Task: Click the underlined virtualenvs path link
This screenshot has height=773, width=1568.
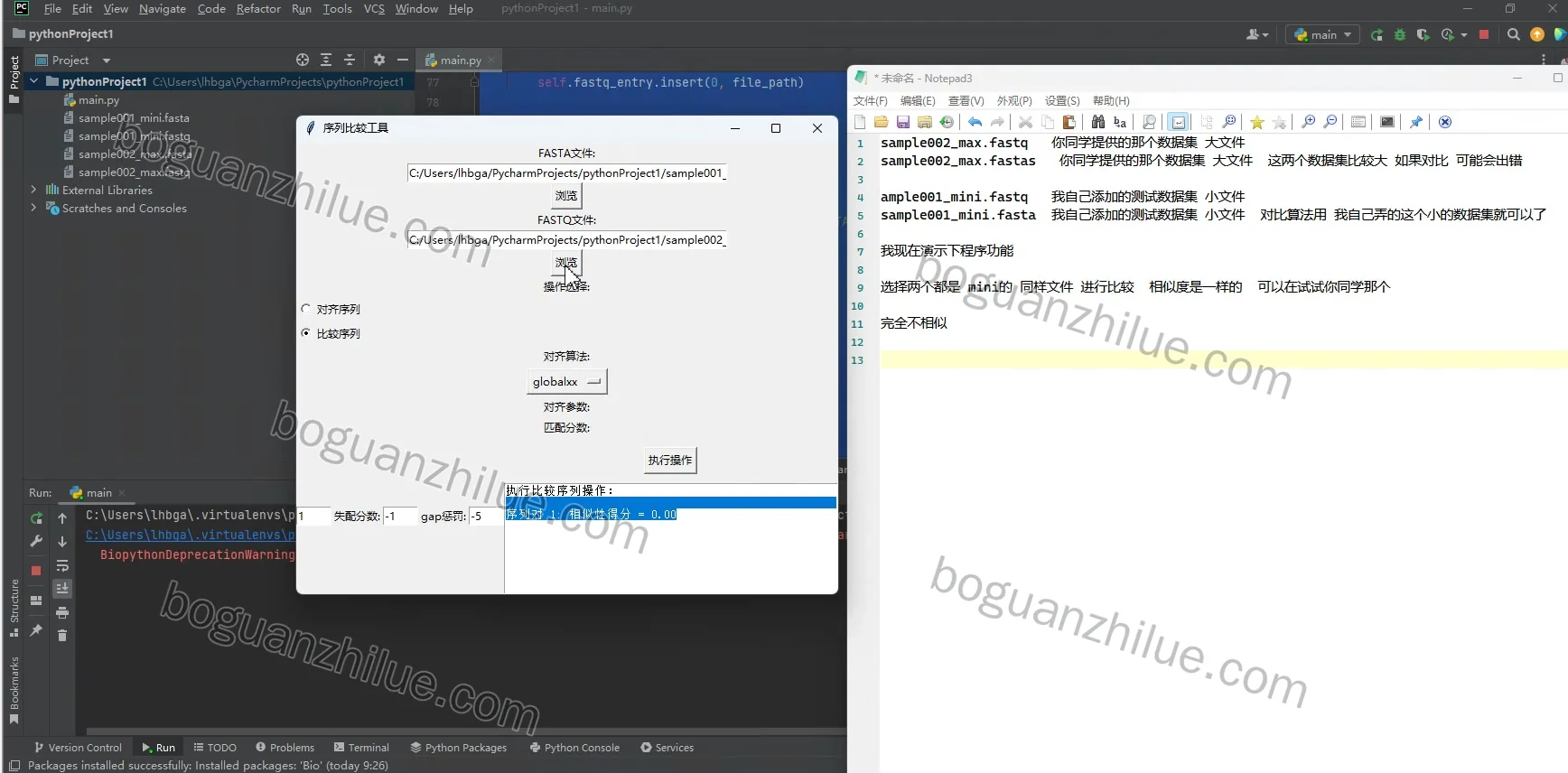Action: click(191, 535)
